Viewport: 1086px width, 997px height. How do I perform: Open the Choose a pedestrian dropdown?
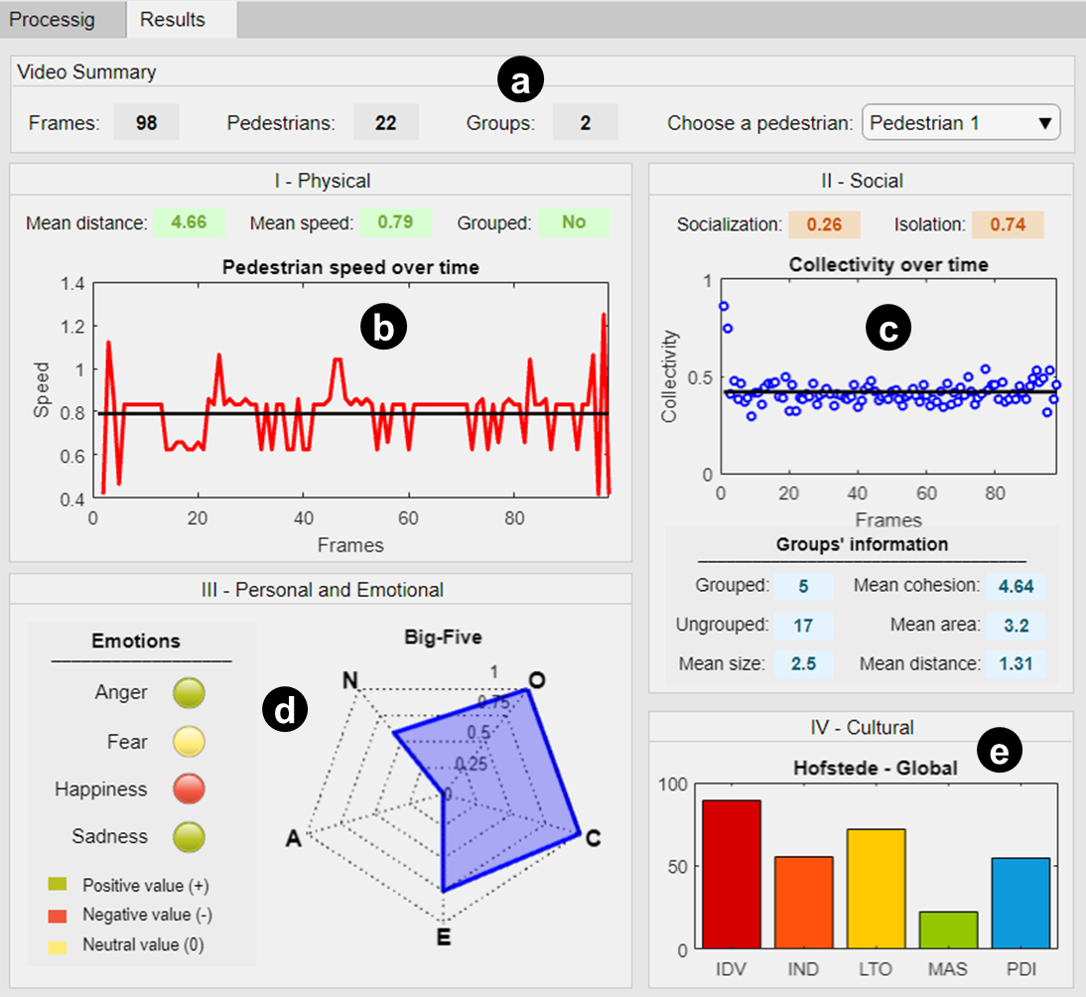click(961, 123)
